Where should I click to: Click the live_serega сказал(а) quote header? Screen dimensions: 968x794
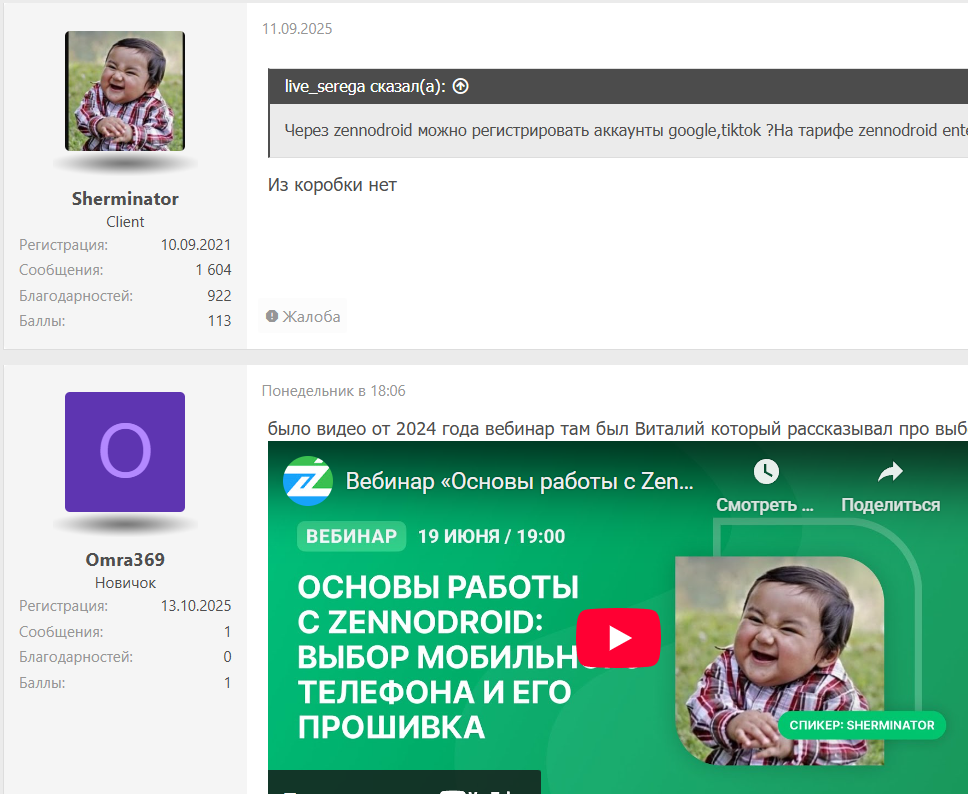pos(365,87)
